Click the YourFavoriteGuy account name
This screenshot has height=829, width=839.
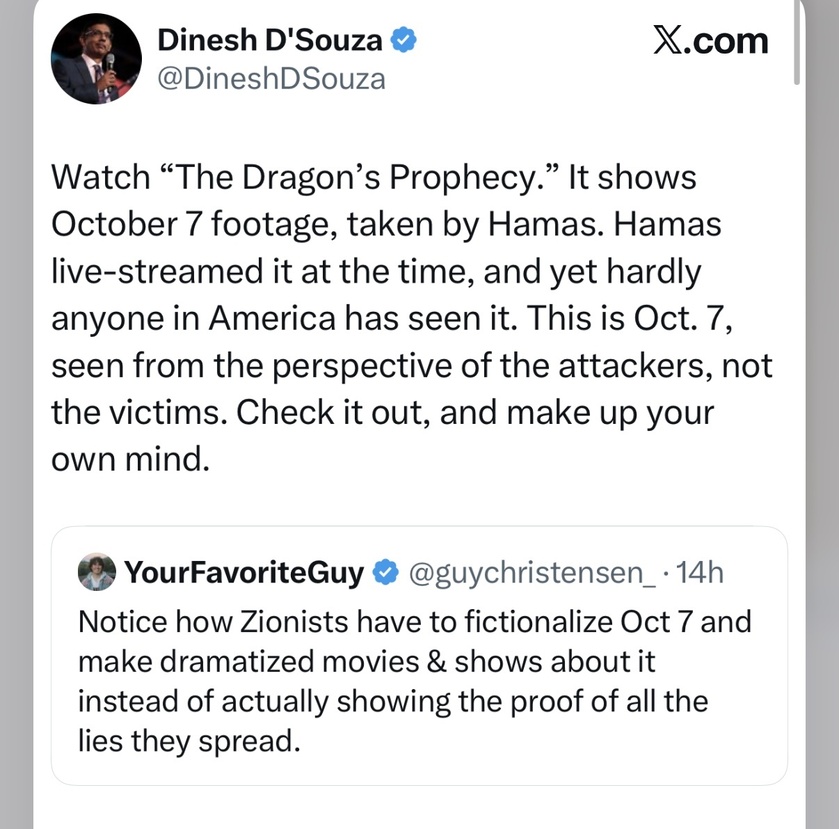[244, 573]
